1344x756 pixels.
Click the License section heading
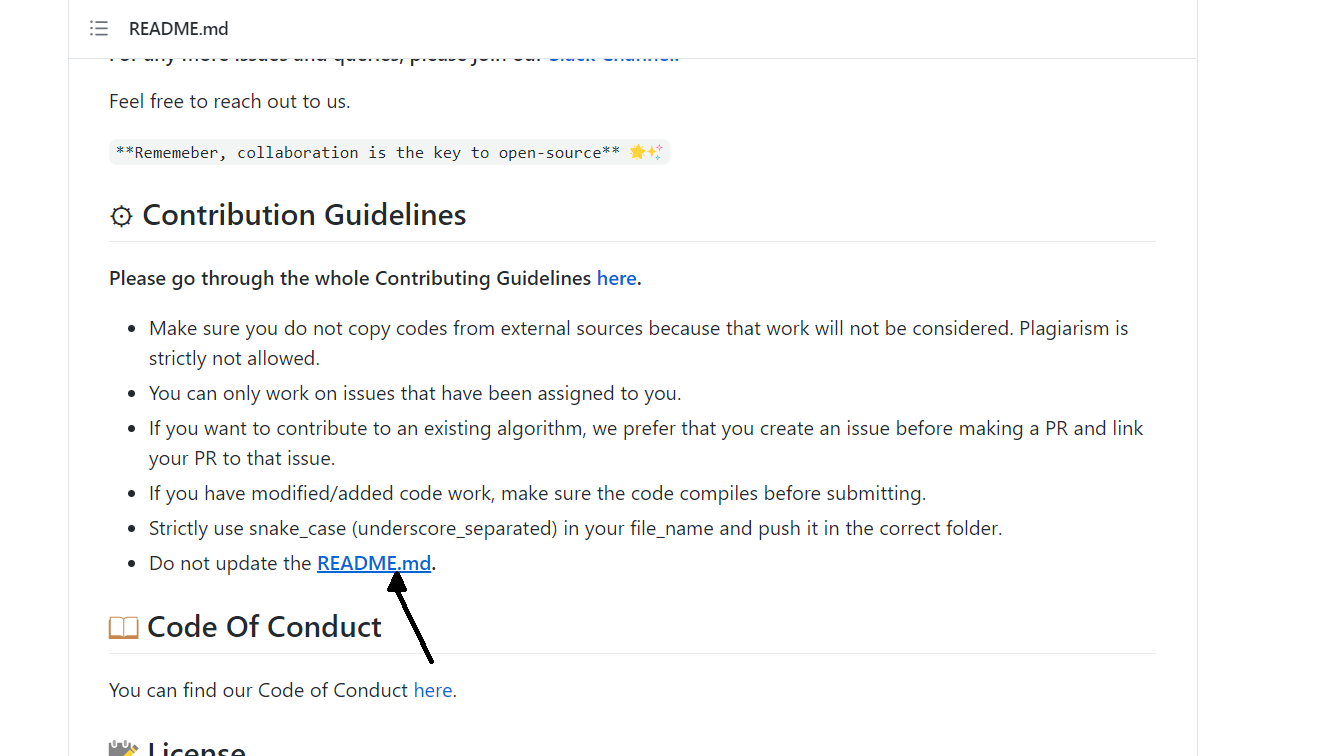click(x=196, y=748)
